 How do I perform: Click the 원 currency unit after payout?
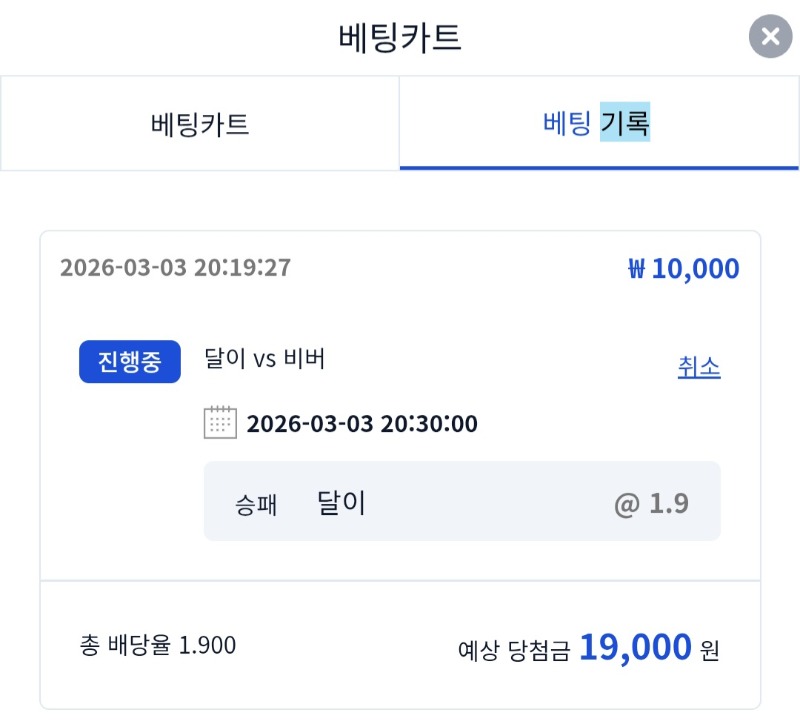click(709, 651)
